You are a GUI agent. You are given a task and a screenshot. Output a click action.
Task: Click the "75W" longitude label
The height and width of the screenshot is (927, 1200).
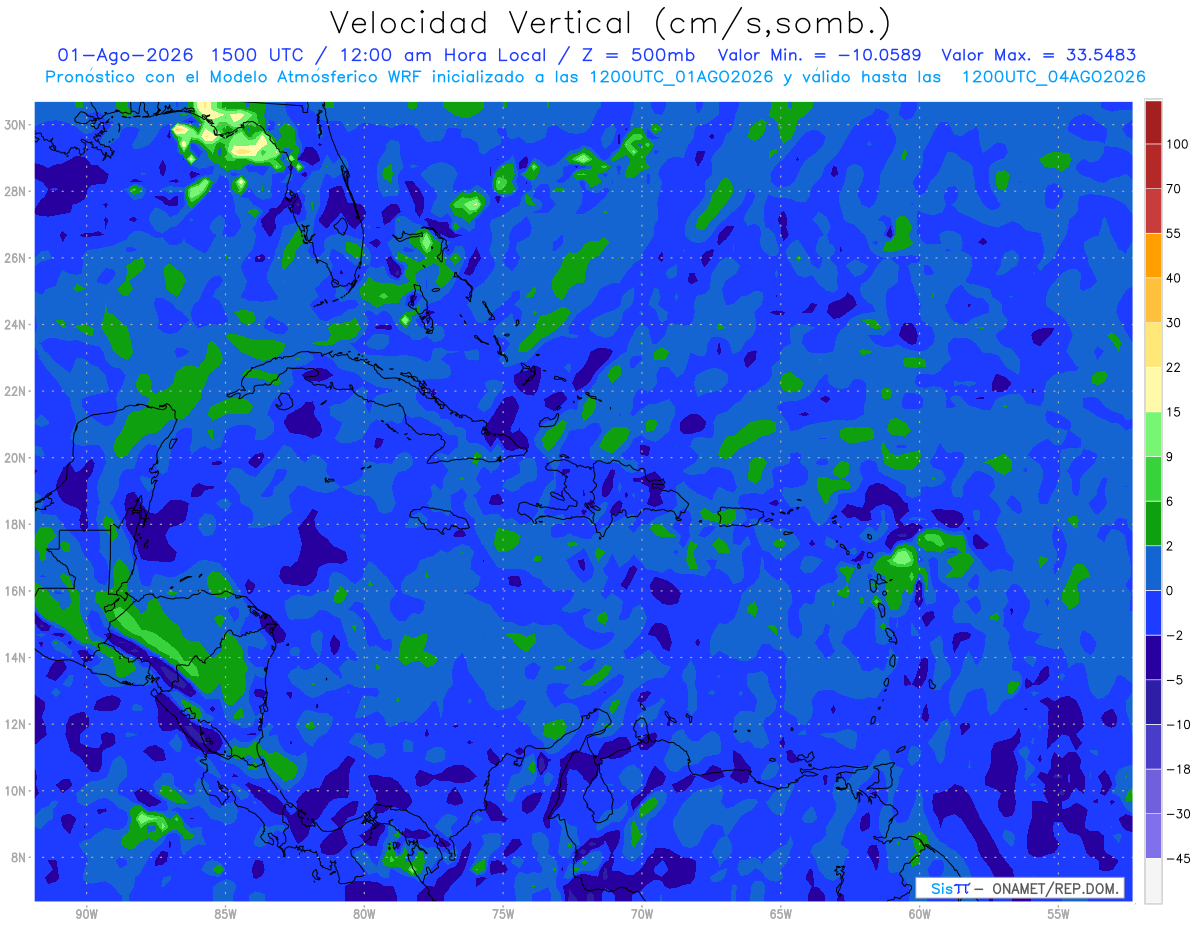coord(503,914)
